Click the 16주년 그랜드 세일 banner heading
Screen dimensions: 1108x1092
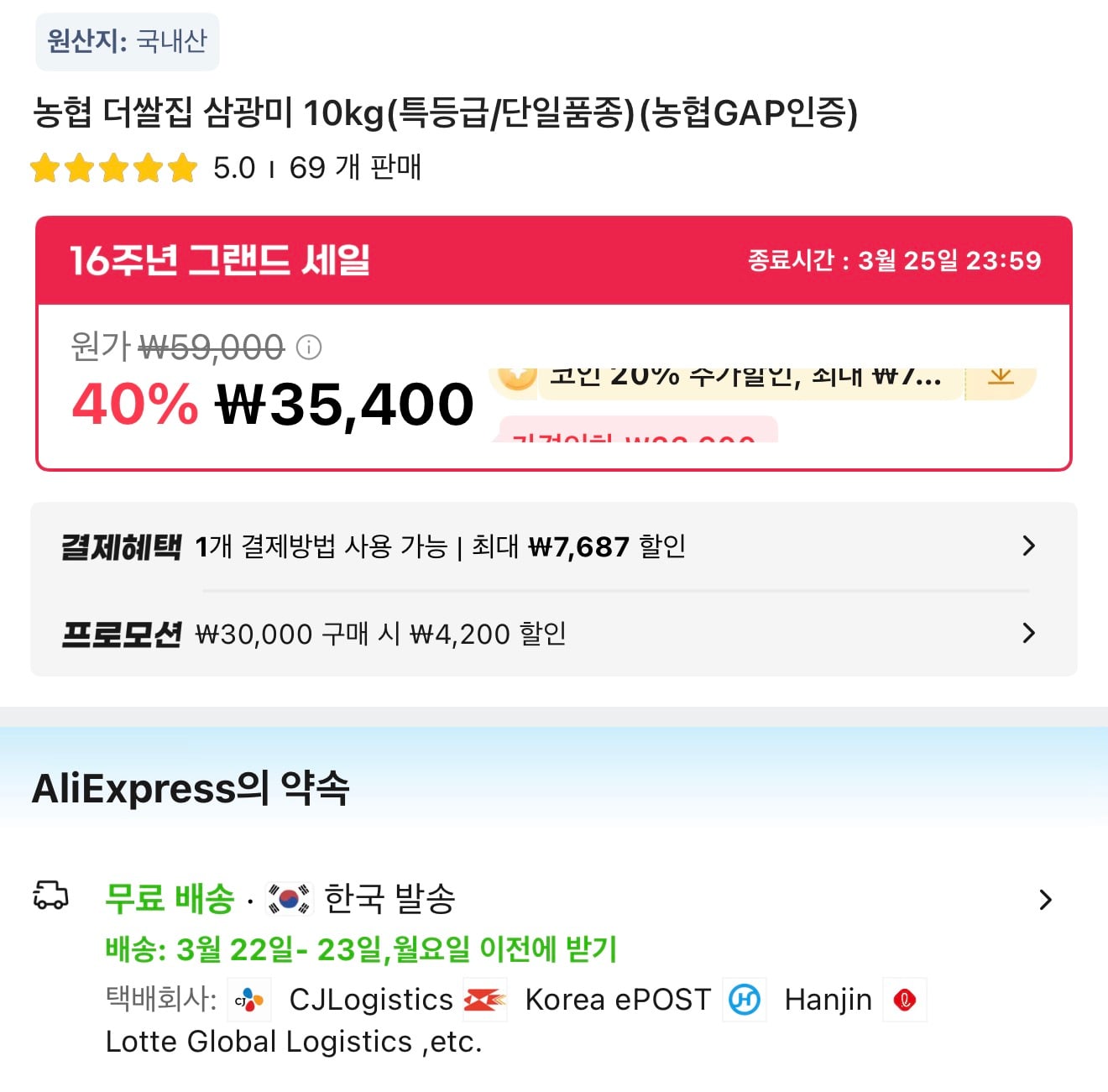coord(220,260)
